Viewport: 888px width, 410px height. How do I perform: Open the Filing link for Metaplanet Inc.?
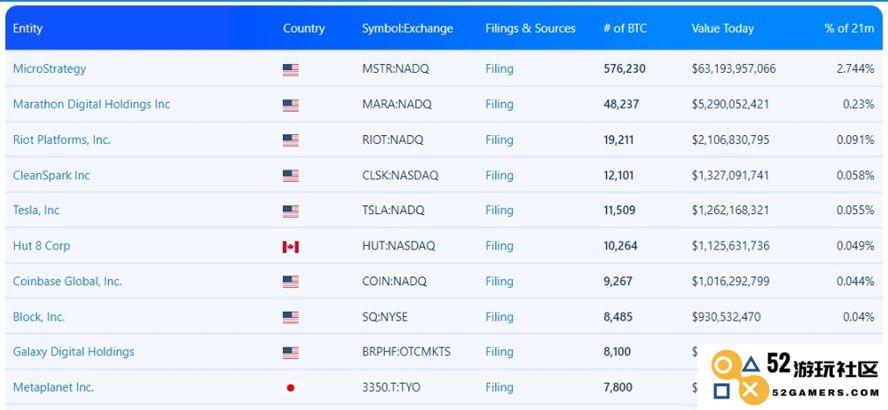click(x=499, y=387)
